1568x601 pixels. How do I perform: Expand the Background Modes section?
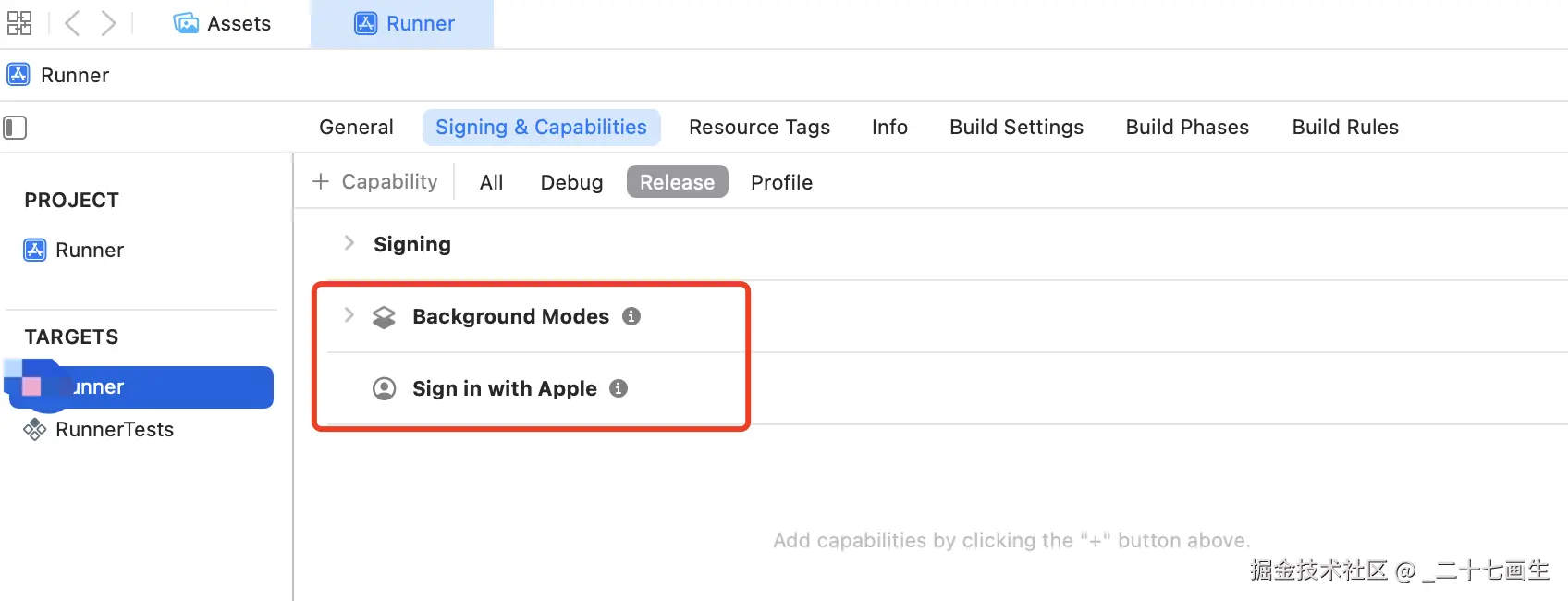pos(349,315)
